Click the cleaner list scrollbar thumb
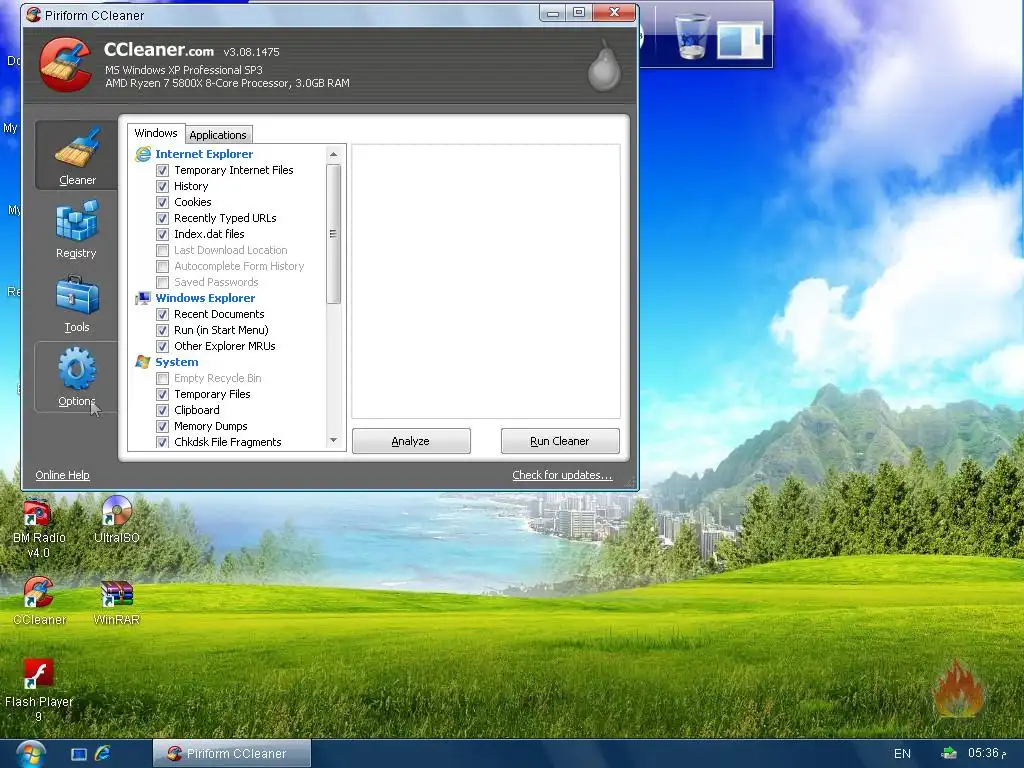The width and height of the screenshot is (1024, 768). pos(334,234)
